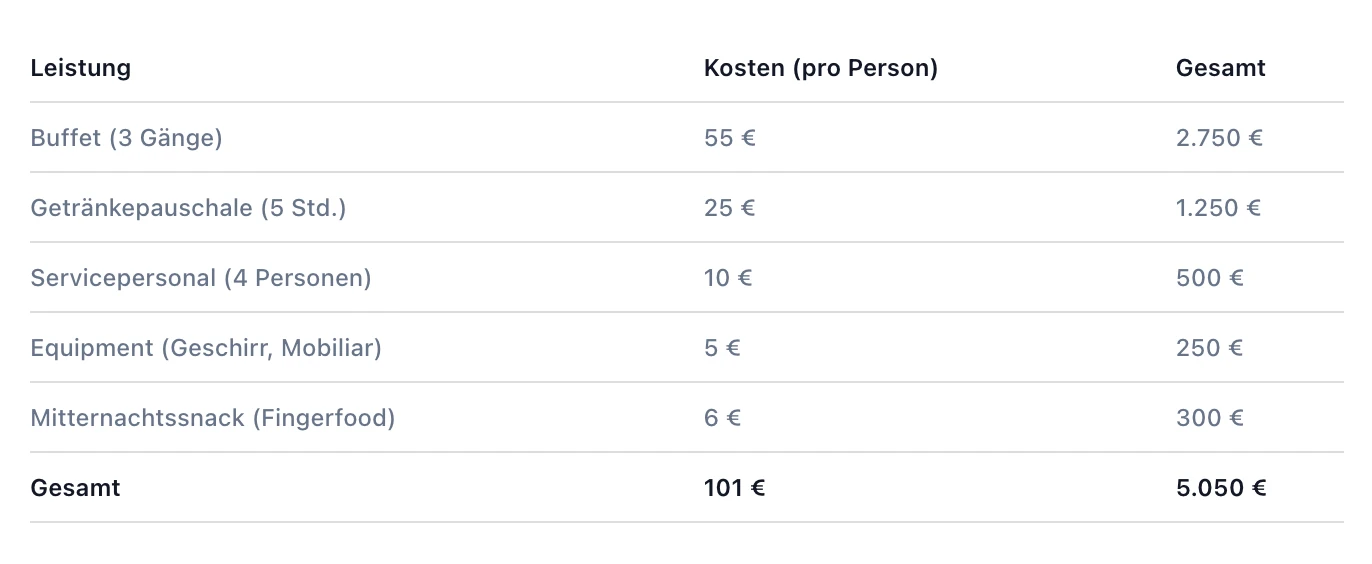Click the 25 € drinks cost cell
Image resolution: width=1372 pixels, height=564 pixels.
pyautogui.click(x=729, y=208)
